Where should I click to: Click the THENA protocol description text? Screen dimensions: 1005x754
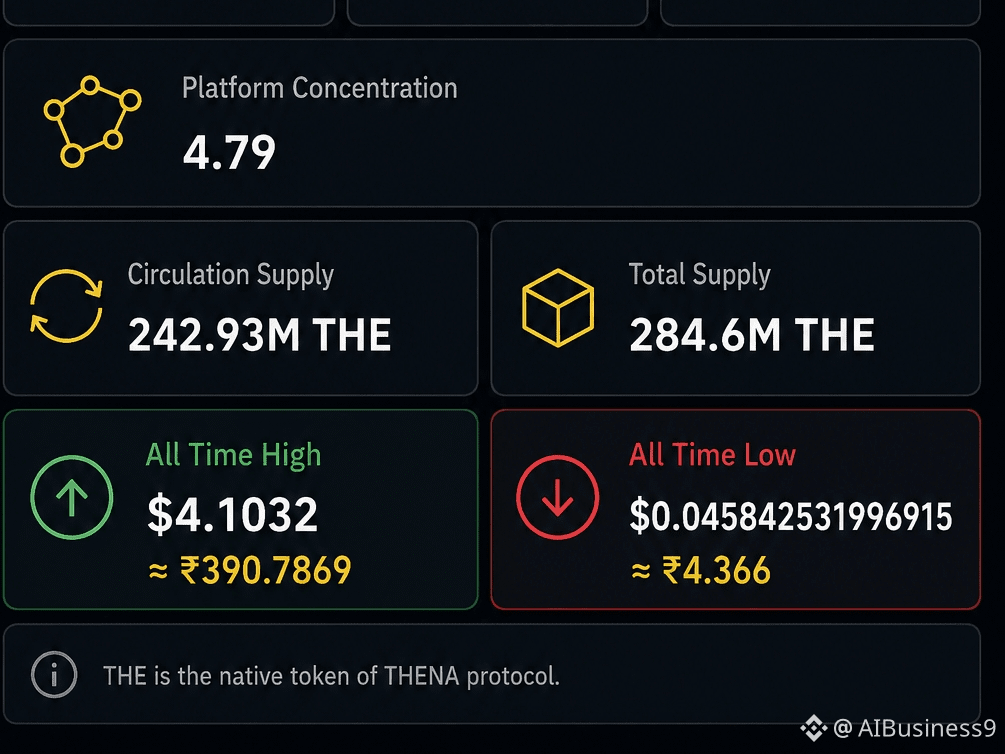[x=331, y=676]
